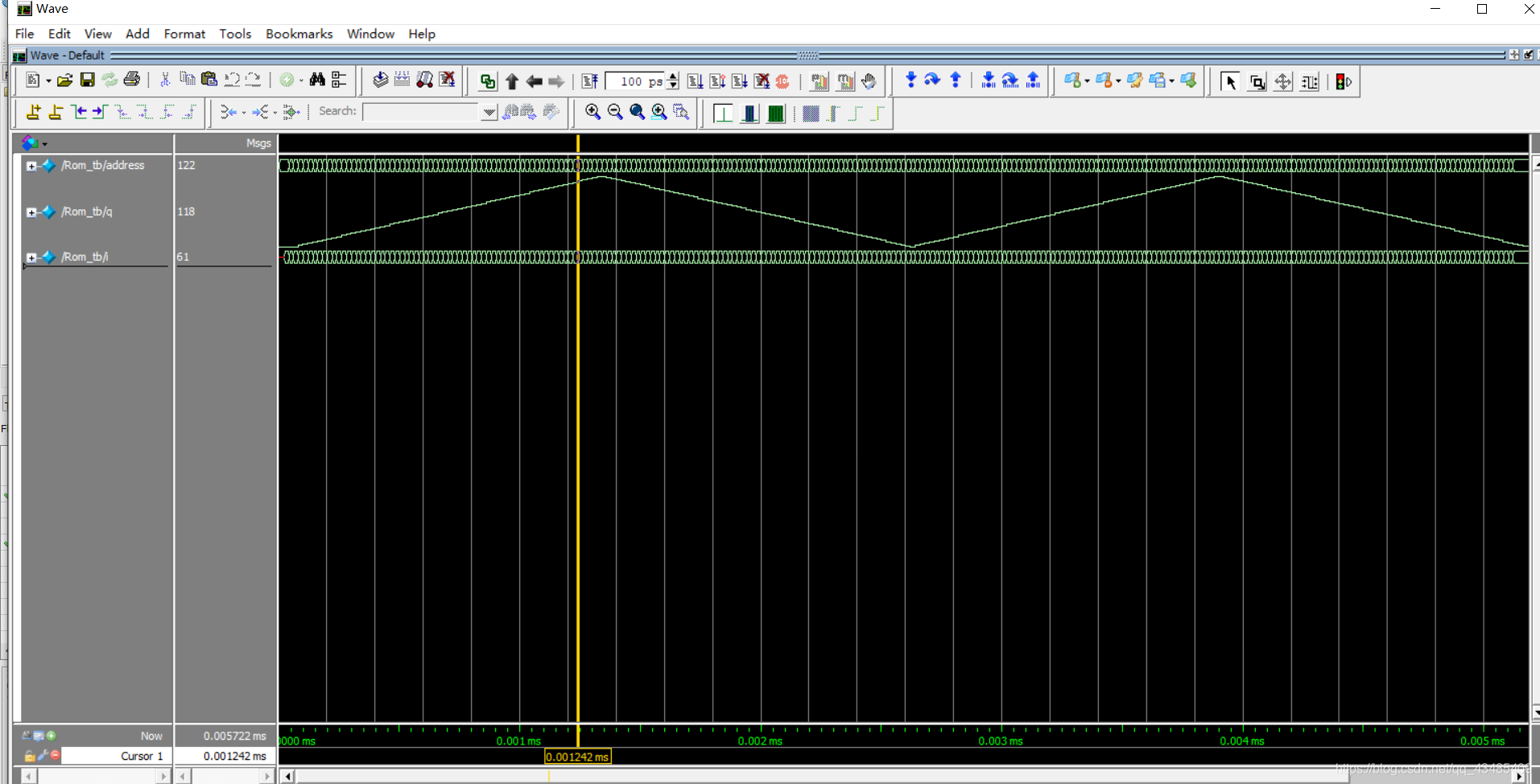Click the yellow 0.001242 ms cursor marker
1540x784 pixels.
pos(578,757)
